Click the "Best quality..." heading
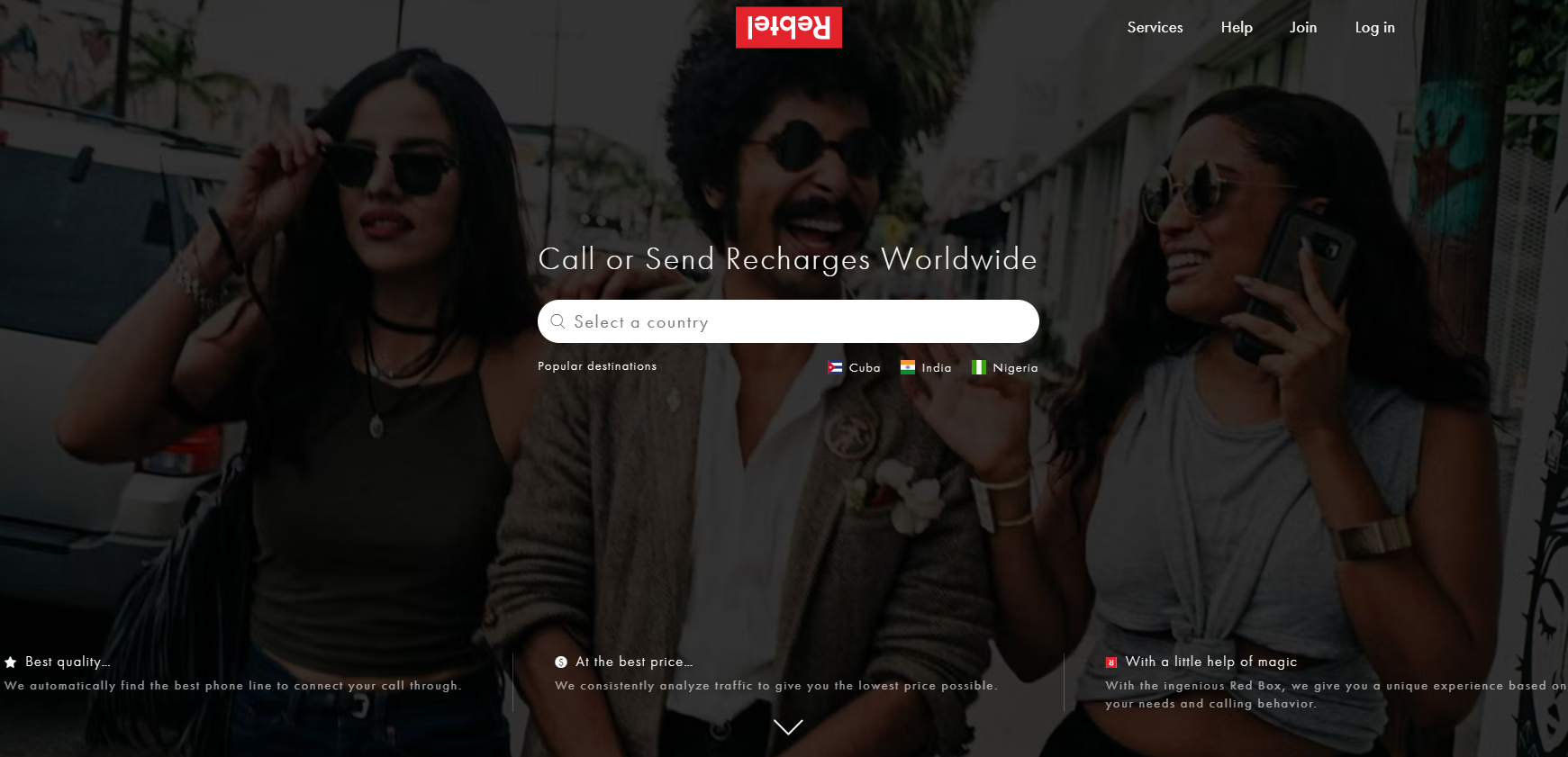The height and width of the screenshot is (757, 1568). [x=68, y=662]
